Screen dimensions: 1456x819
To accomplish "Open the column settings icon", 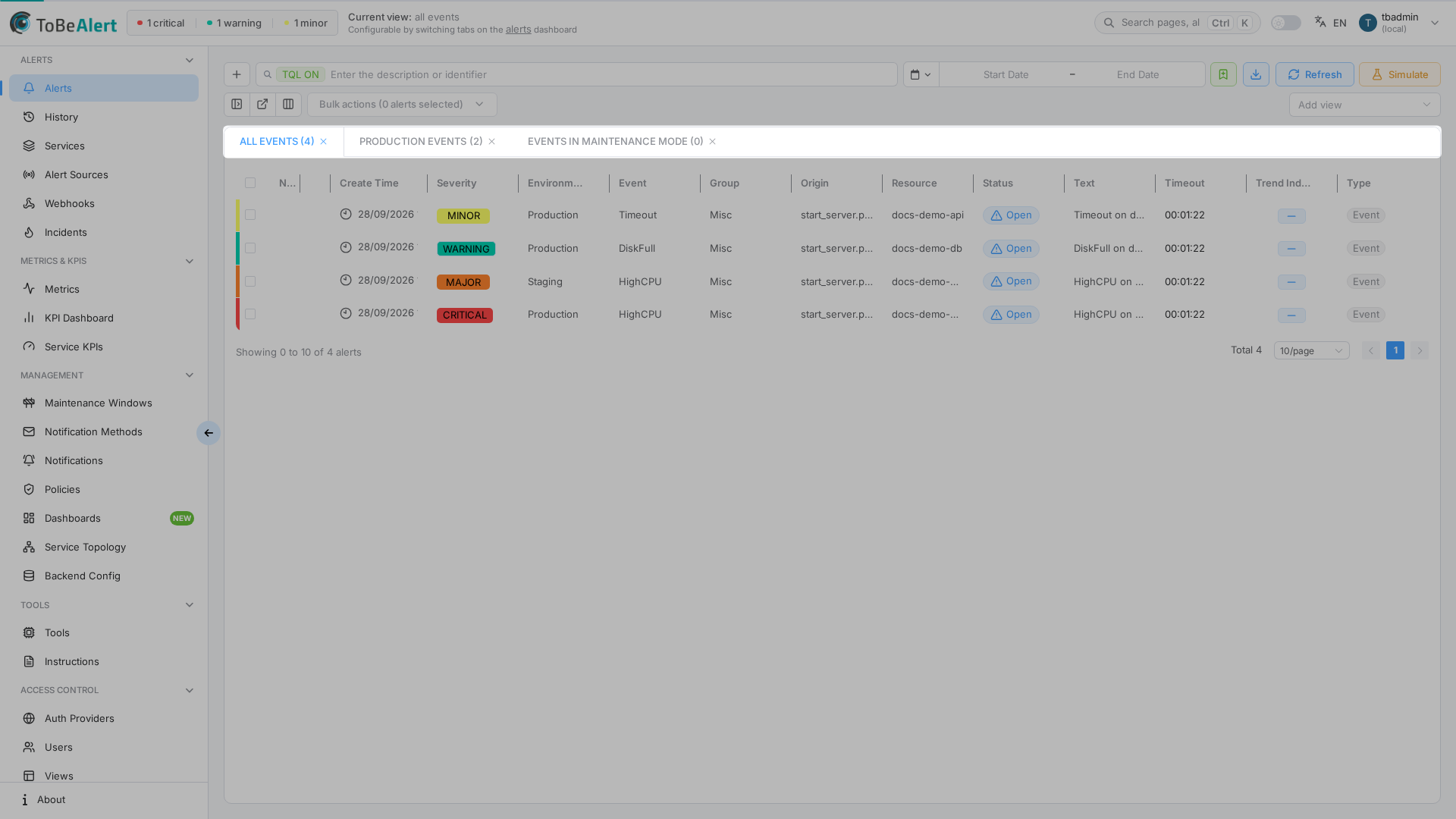I will tap(288, 105).
